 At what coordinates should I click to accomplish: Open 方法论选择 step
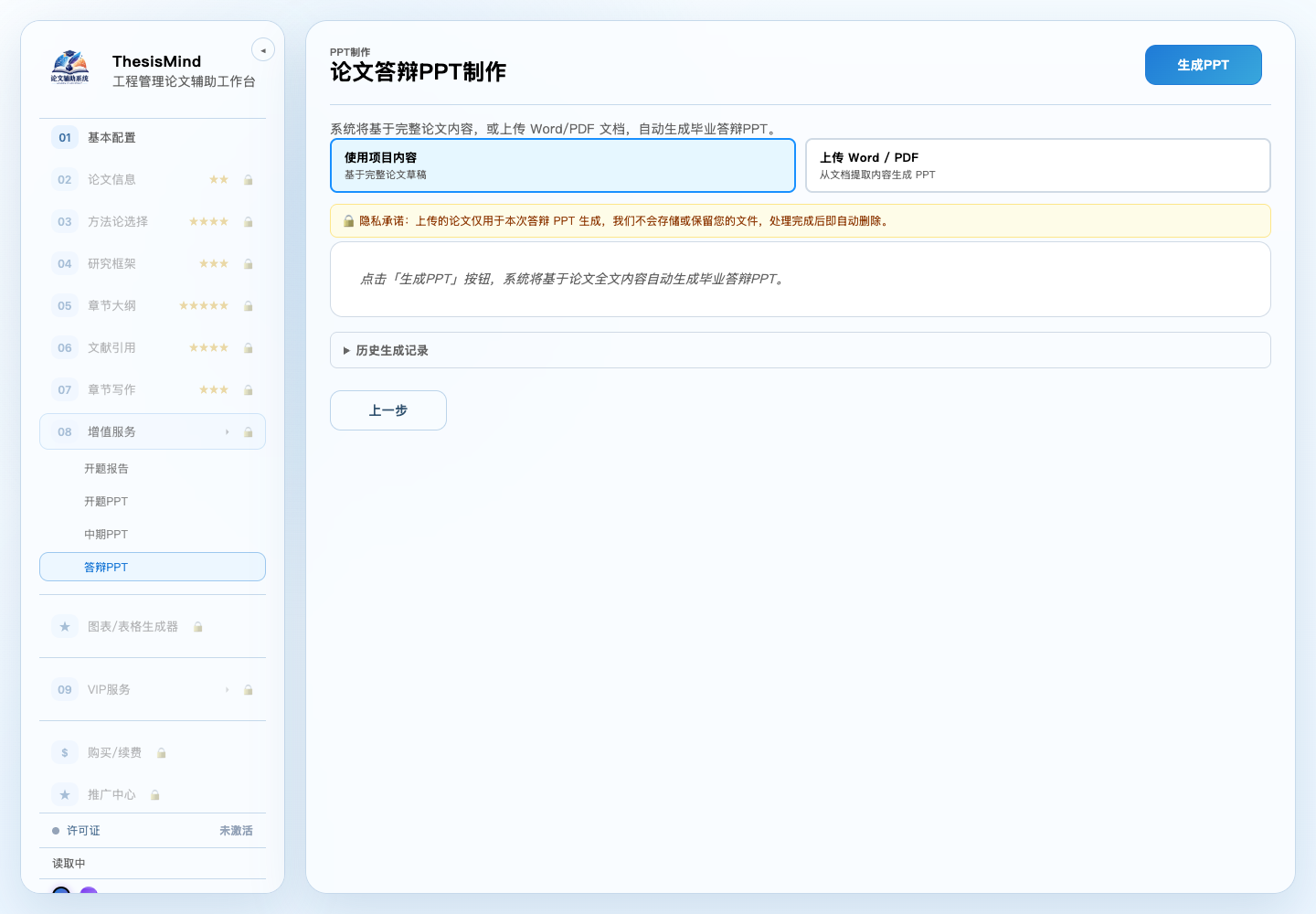click(153, 222)
